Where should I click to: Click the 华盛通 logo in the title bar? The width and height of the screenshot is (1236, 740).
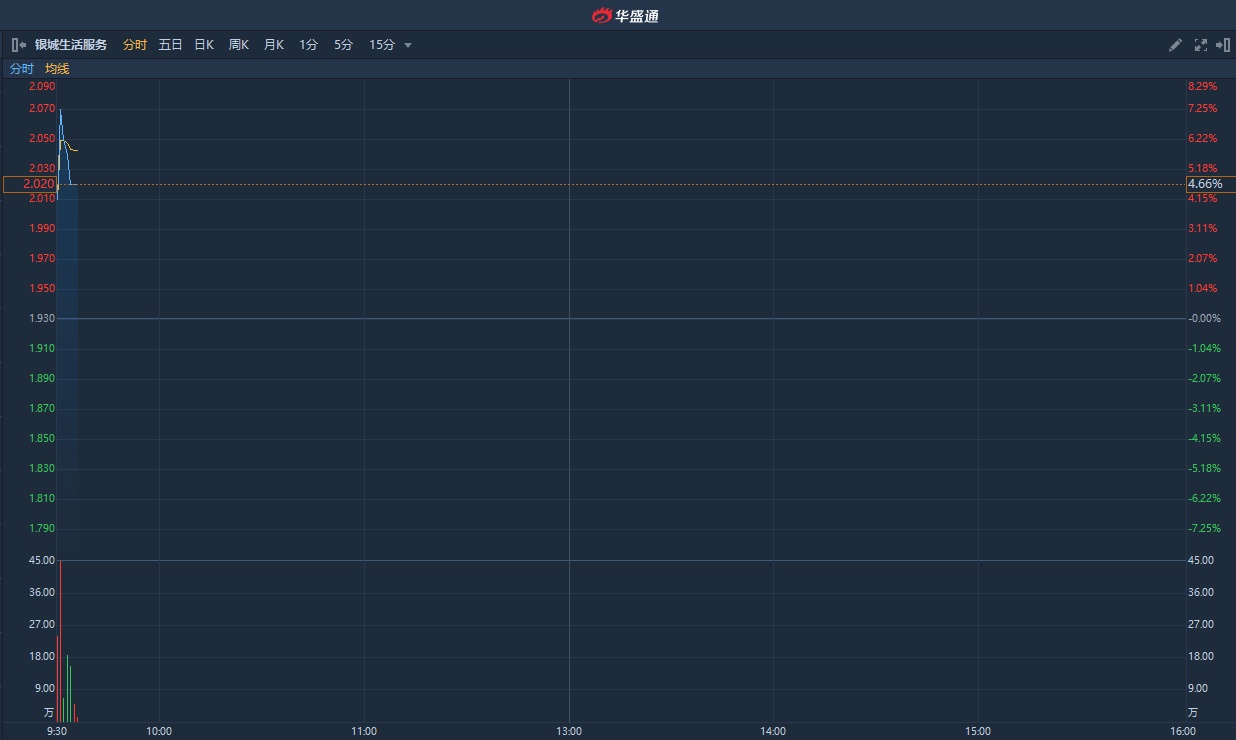(625, 15)
